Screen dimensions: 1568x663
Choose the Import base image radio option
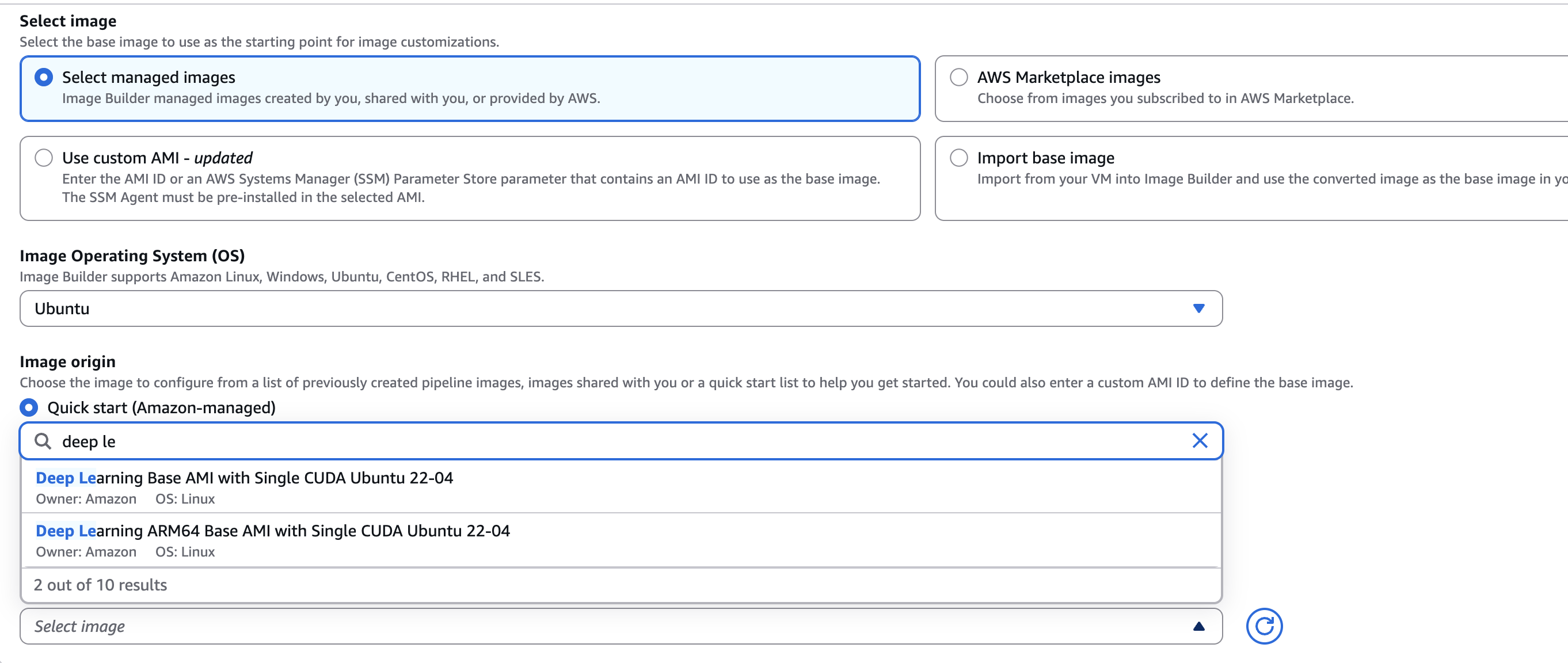958,158
